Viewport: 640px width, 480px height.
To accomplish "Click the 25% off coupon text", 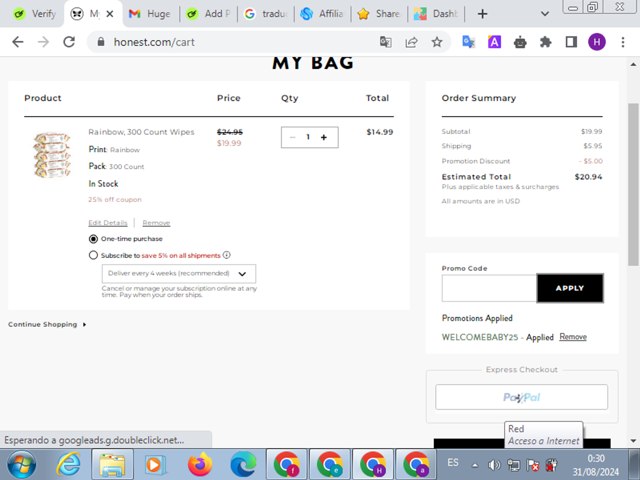I will (115, 200).
